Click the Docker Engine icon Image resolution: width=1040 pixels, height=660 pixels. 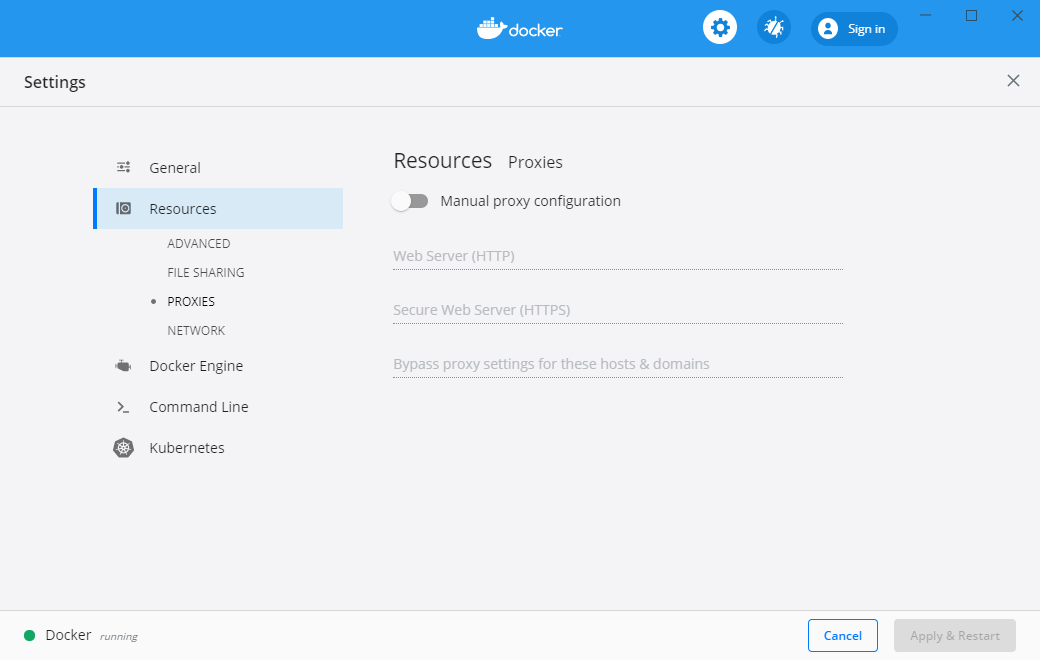pos(123,365)
